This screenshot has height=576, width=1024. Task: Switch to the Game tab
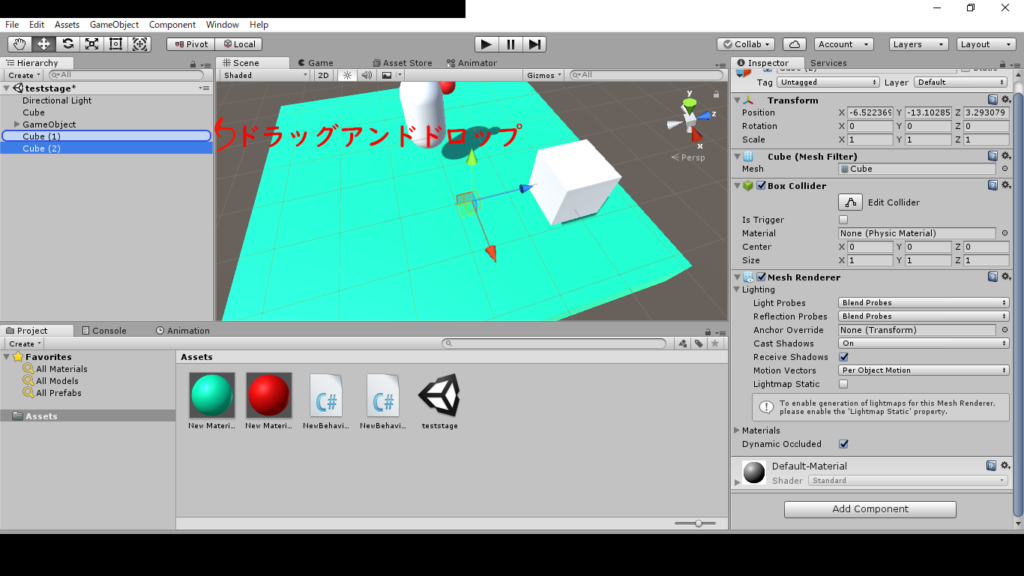coord(320,63)
